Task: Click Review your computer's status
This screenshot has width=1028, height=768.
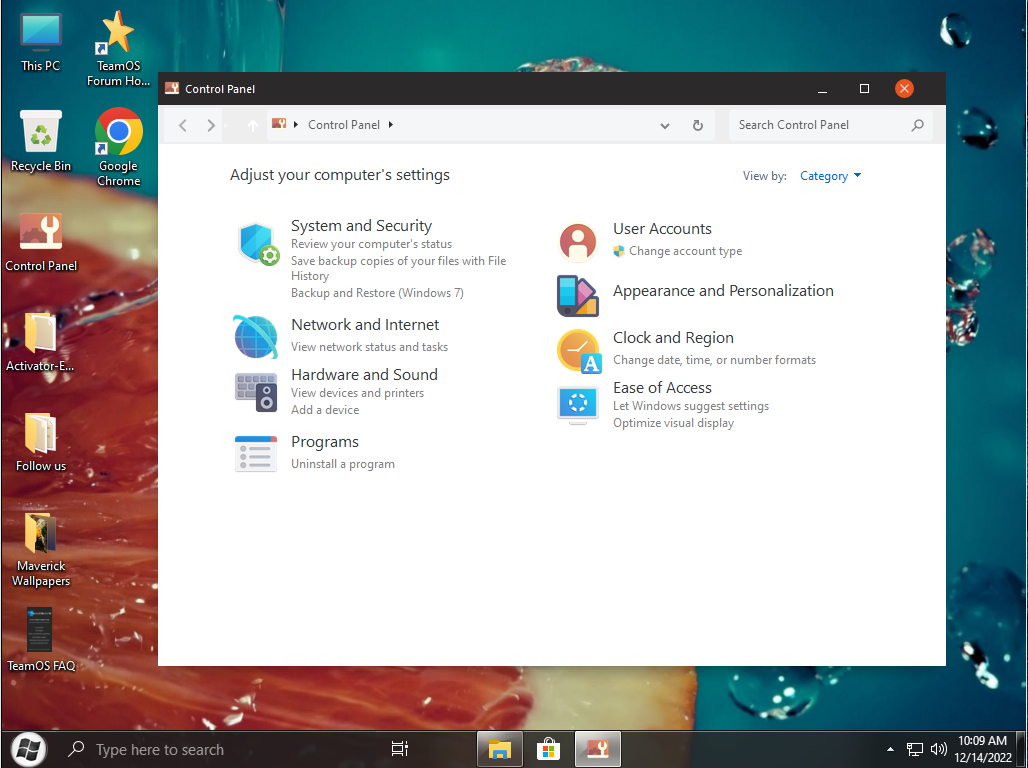Action: [x=371, y=244]
